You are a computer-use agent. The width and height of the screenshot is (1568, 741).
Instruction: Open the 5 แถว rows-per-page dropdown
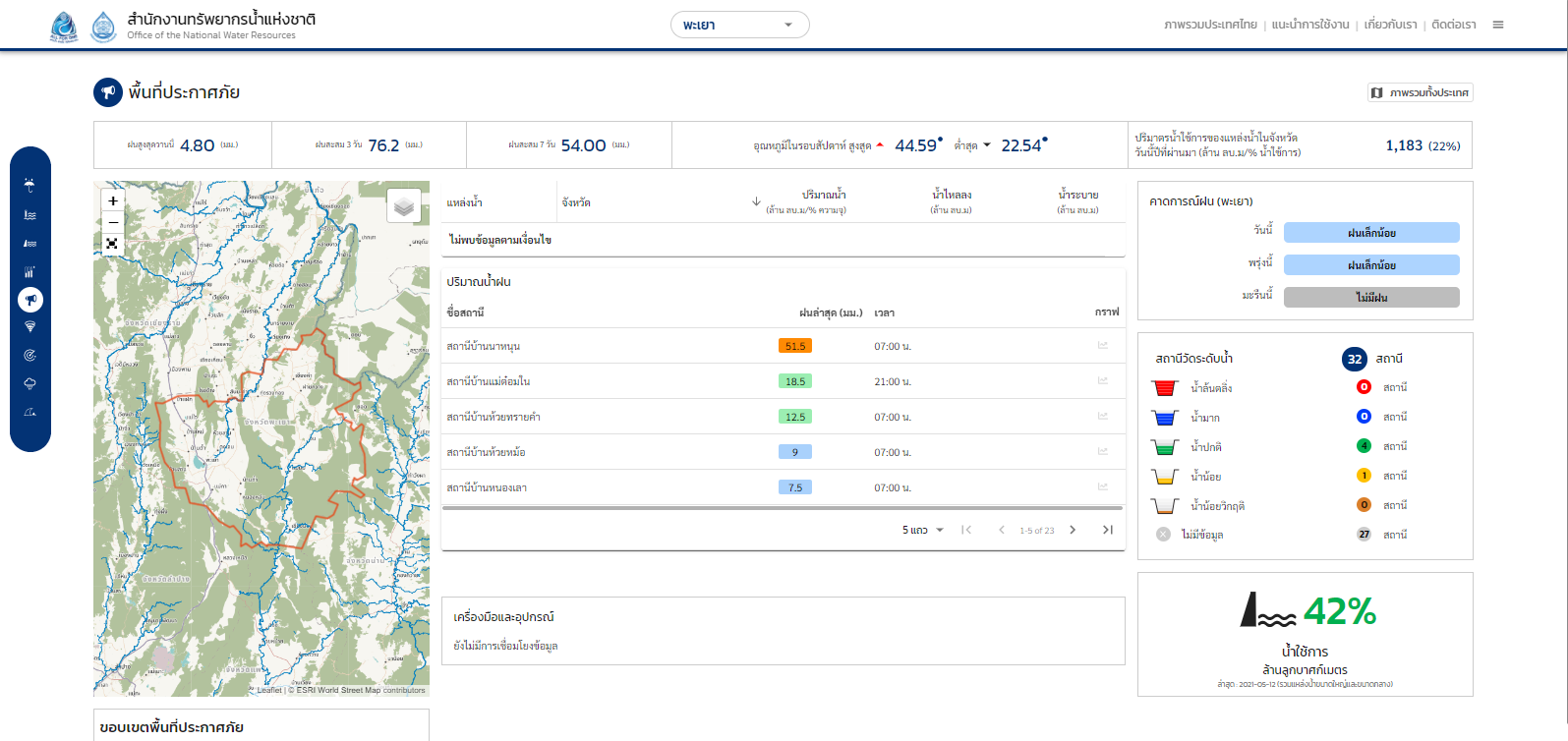[923, 530]
